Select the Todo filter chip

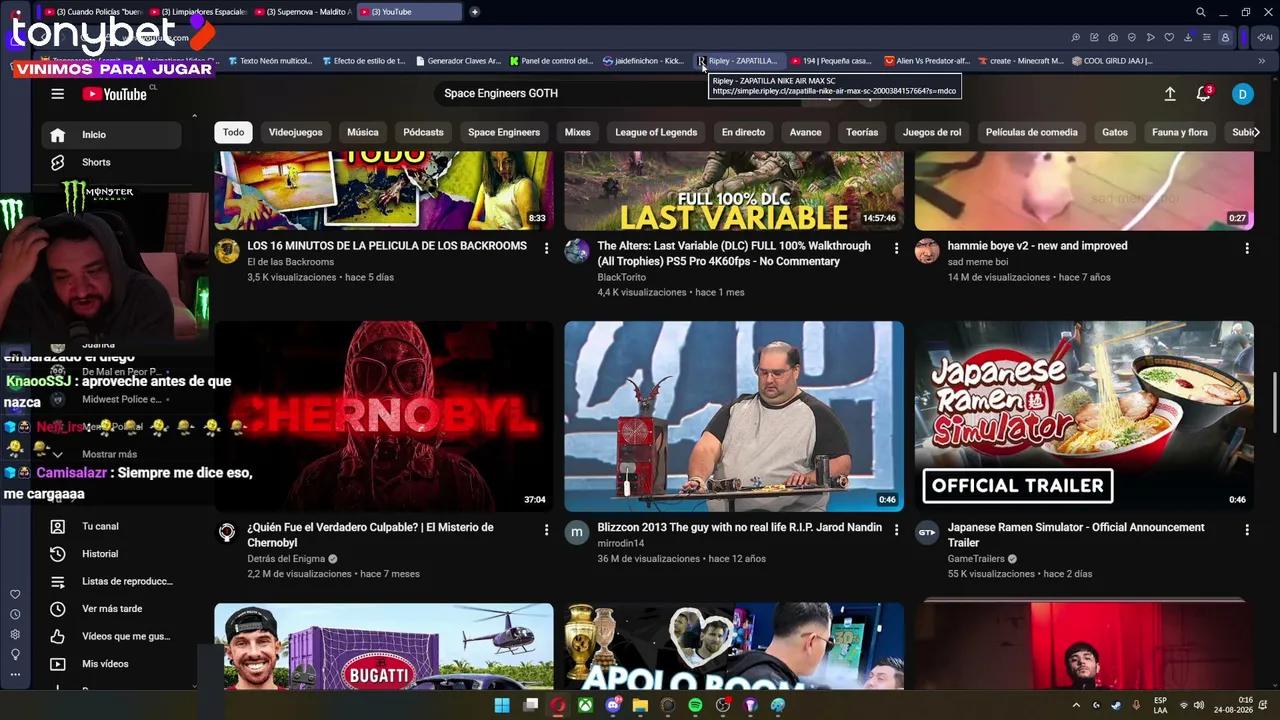(x=233, y=132)
